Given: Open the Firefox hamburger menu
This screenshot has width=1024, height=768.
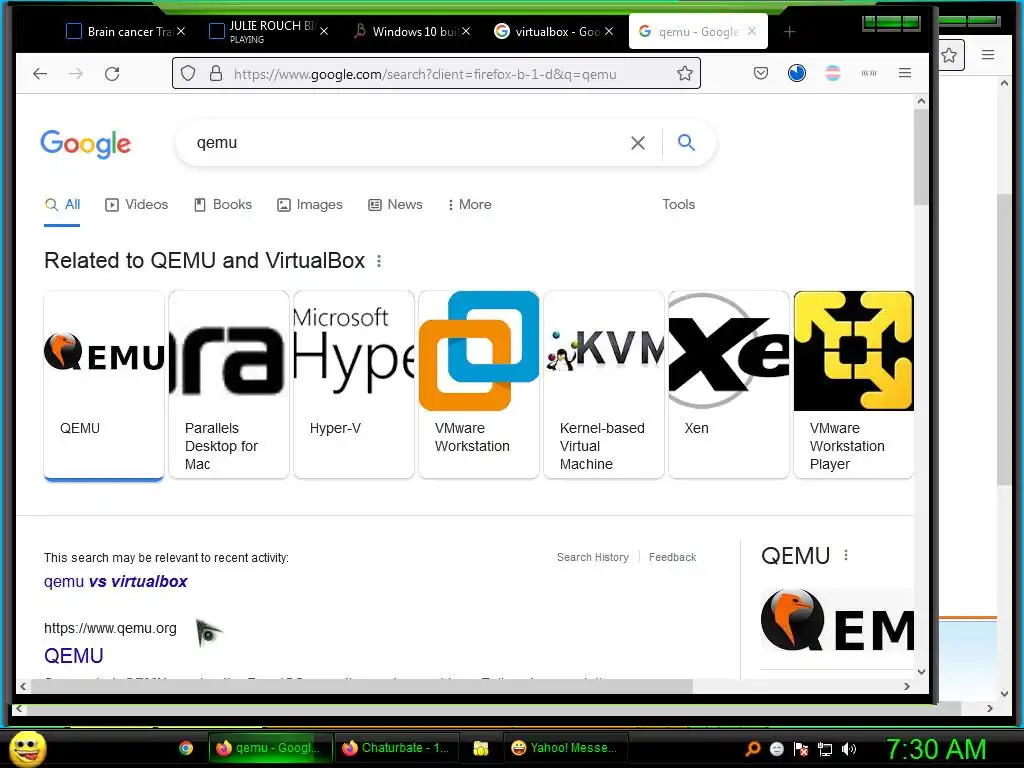Looking at the screenshot, I should coord(904,73).
